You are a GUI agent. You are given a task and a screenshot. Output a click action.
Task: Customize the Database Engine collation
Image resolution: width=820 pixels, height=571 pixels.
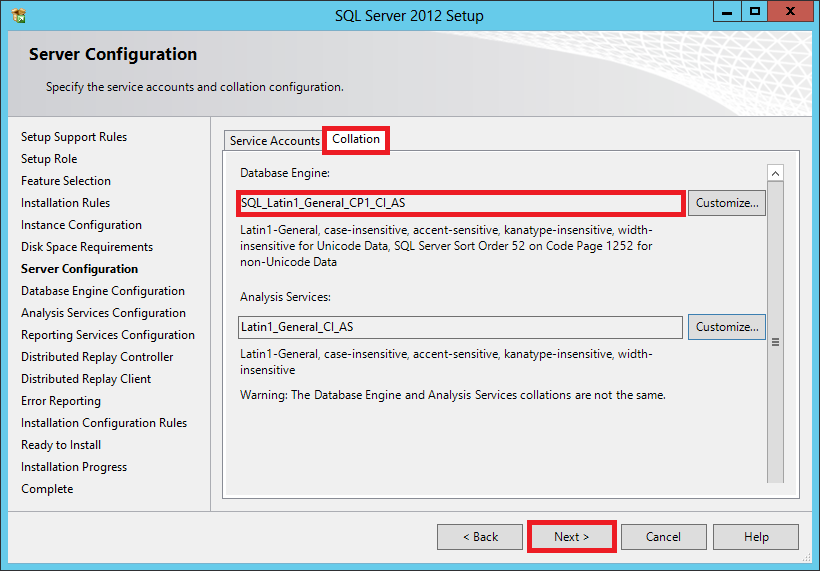tap(726, 203)
